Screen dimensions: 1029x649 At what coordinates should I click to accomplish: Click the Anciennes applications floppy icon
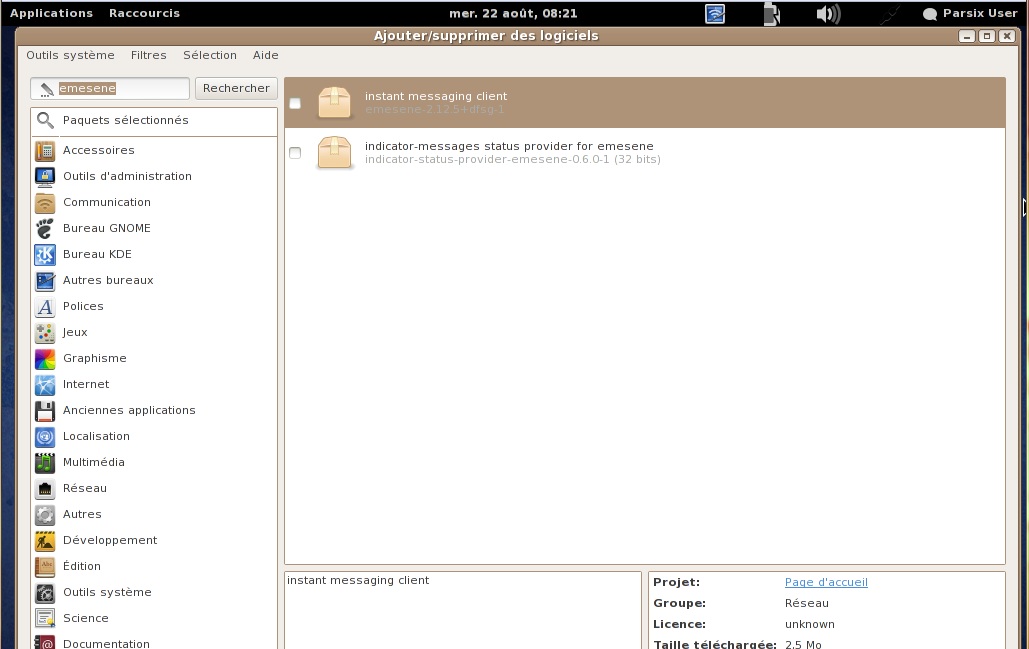(45, 411)
